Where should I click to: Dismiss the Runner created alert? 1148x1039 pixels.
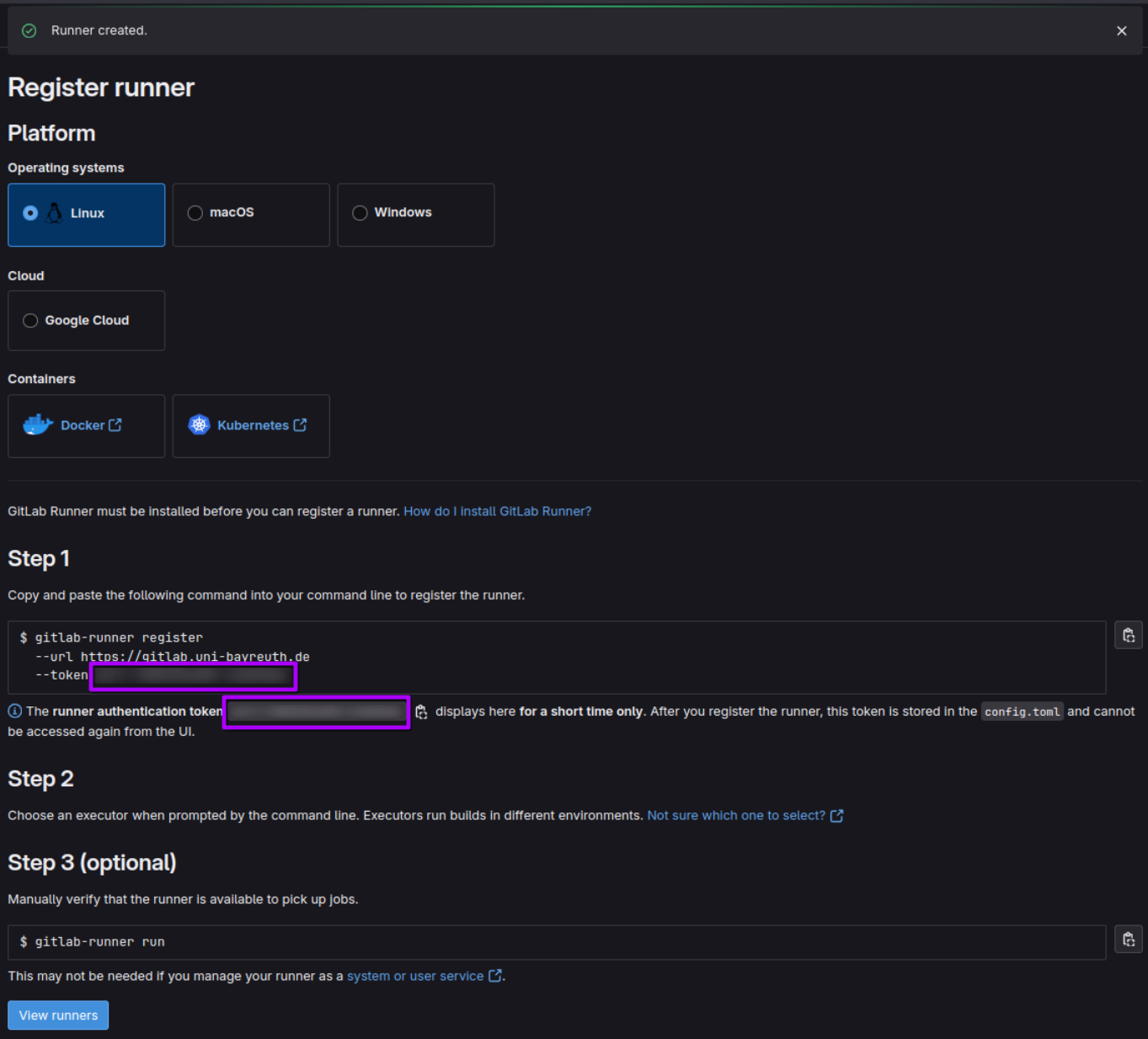pyautogui.click(x=1121, y=30)
